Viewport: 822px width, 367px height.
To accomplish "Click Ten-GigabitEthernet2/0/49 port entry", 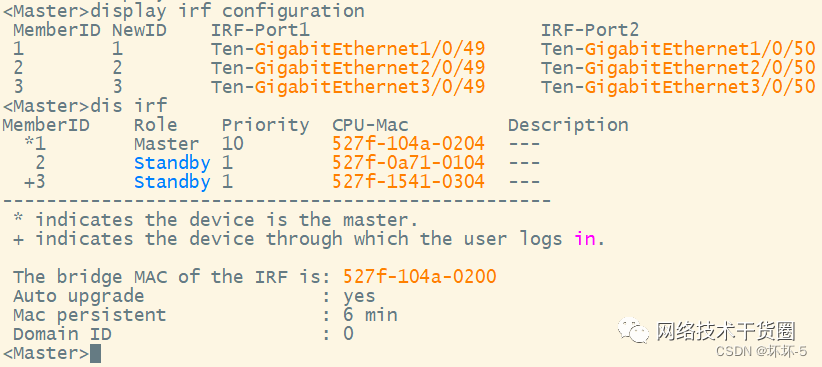I will point(348,68).
